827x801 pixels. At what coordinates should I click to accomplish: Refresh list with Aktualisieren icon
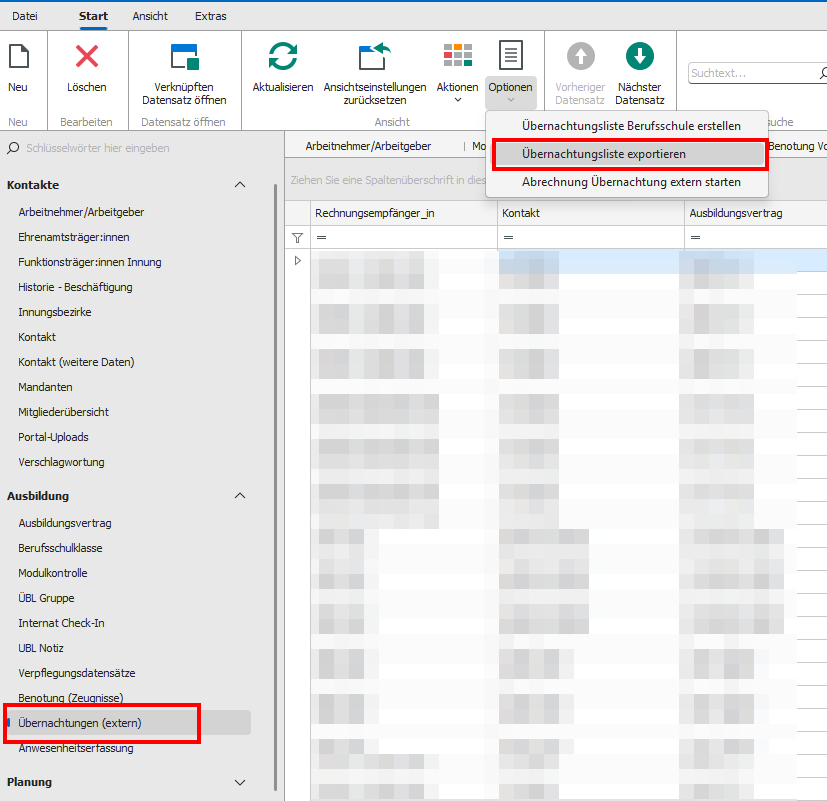(x=283, y=56)
